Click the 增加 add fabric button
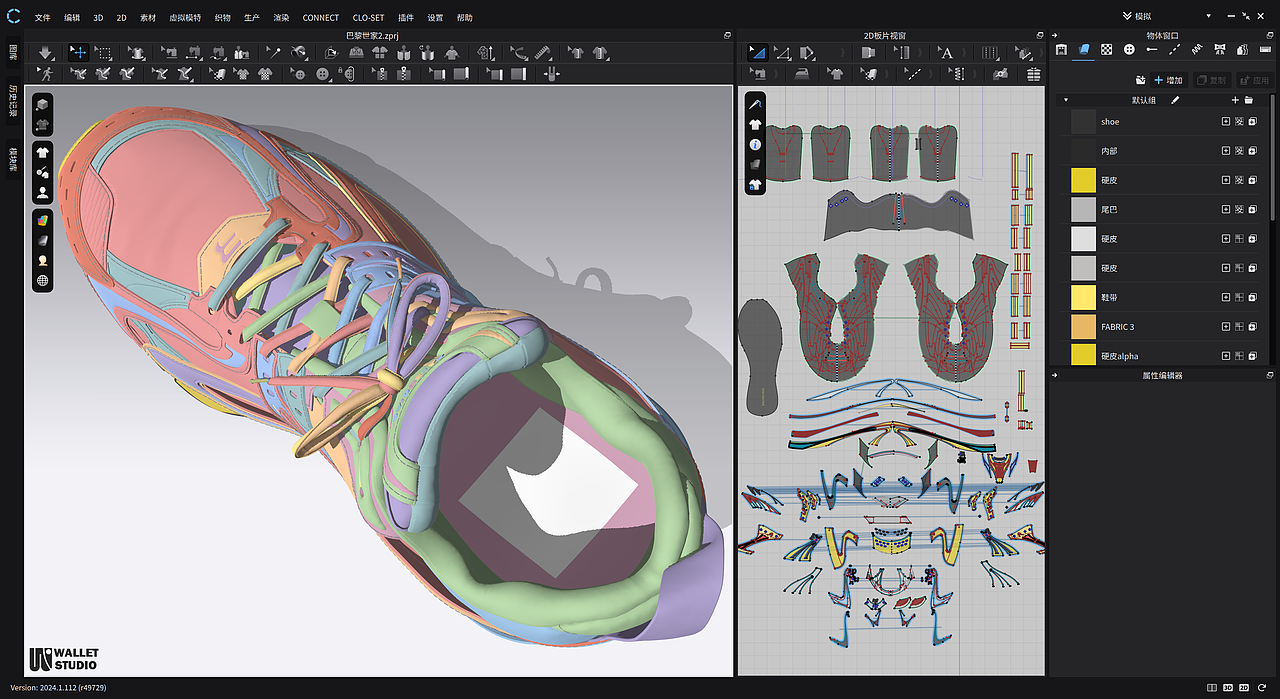This screenshot has height=699, width=1280. [x=1168, y=80]
